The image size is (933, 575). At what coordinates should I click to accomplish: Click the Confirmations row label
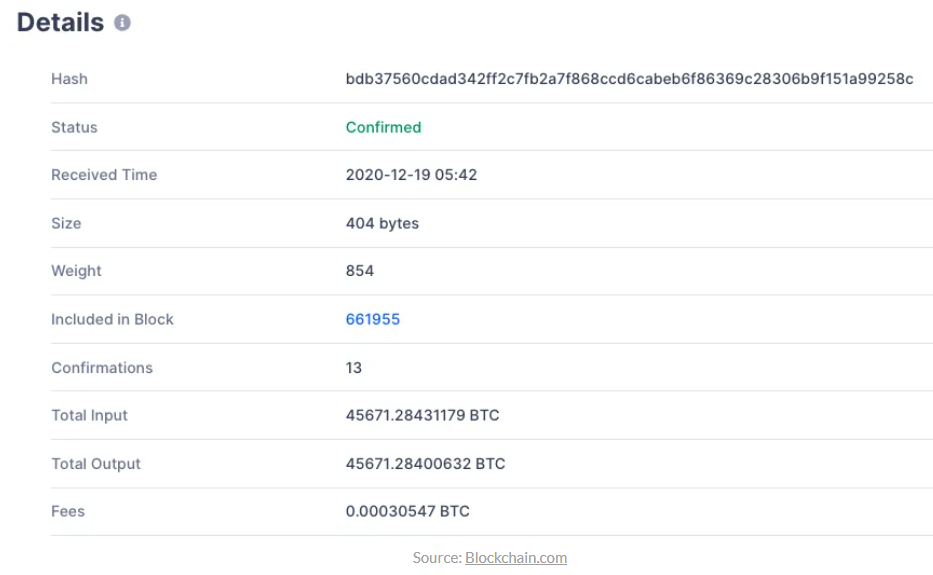(x=102, y=367)
